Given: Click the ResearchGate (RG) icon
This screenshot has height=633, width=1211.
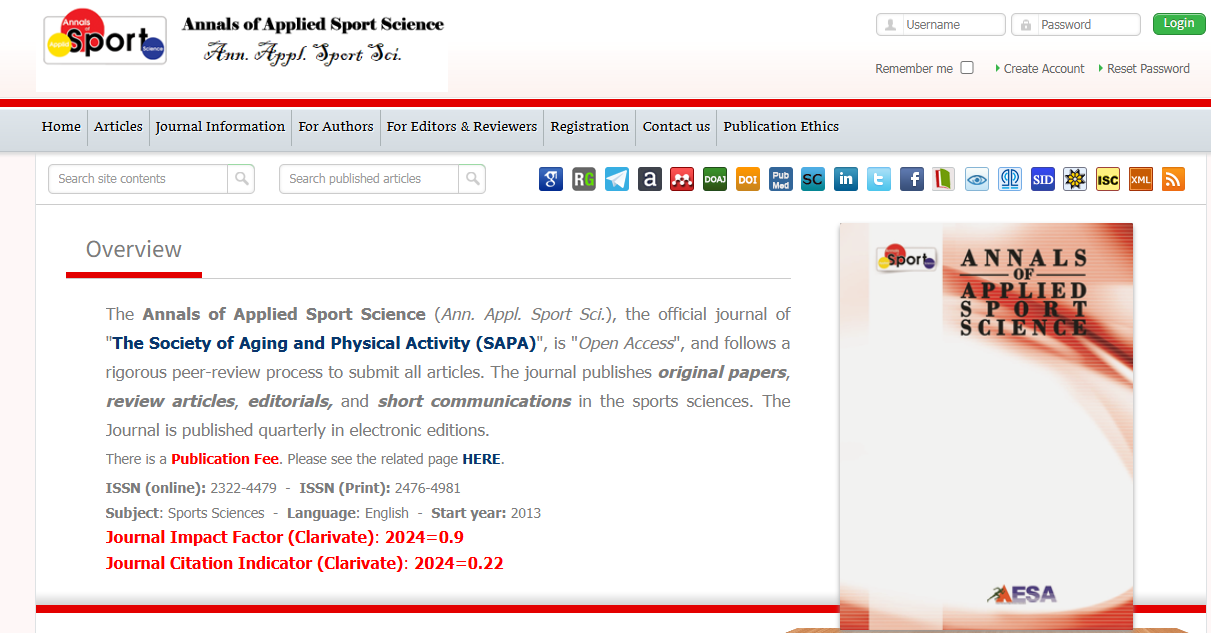Looking at the screenshot, I should [x=584, y=179].
